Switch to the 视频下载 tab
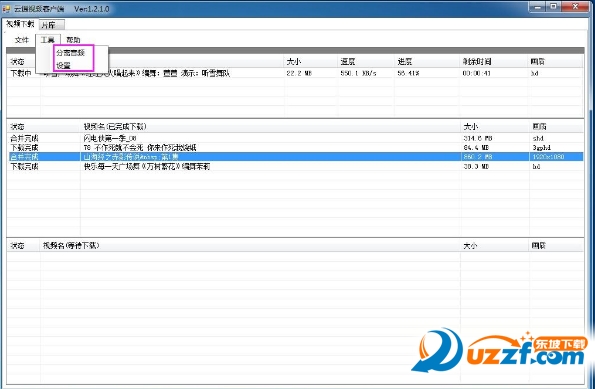595x389 pixels. point(20,24)
